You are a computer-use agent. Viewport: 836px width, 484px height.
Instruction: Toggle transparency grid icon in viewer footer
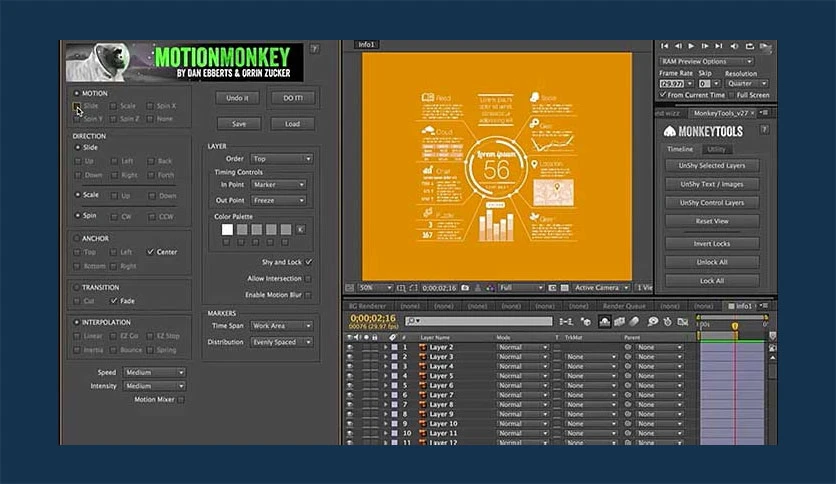click(565, 288)
